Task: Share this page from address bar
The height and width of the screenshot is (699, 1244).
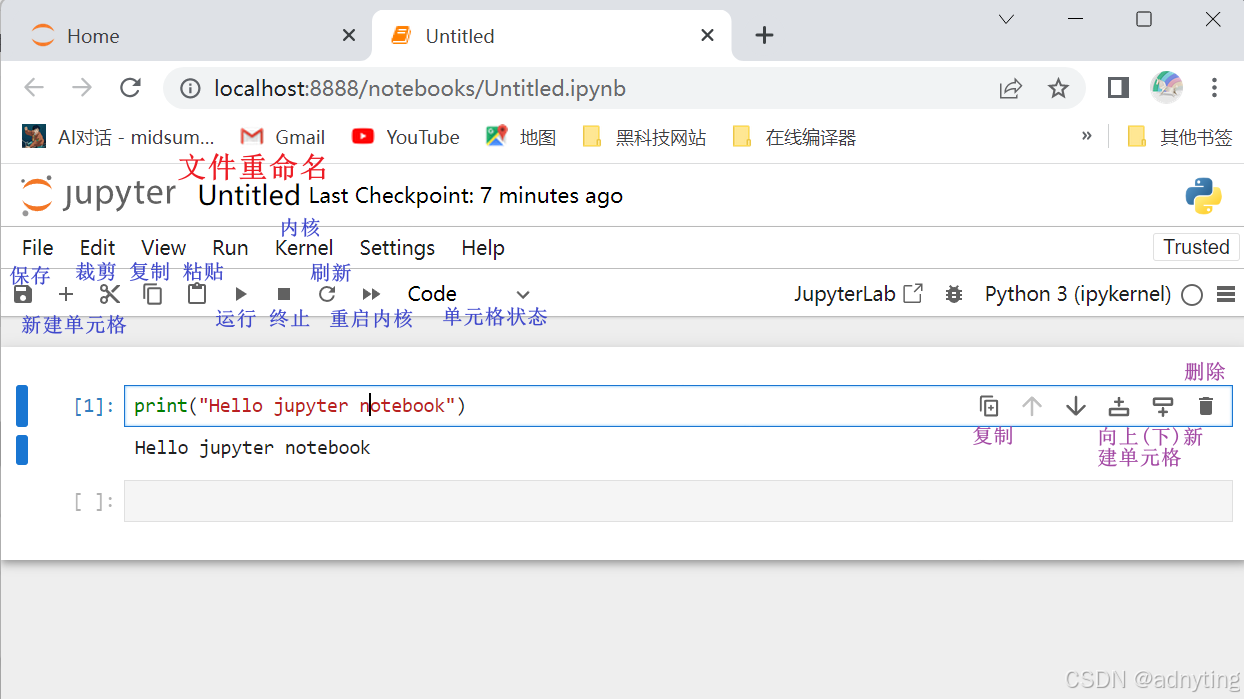Action: [x=1011, y=89]
